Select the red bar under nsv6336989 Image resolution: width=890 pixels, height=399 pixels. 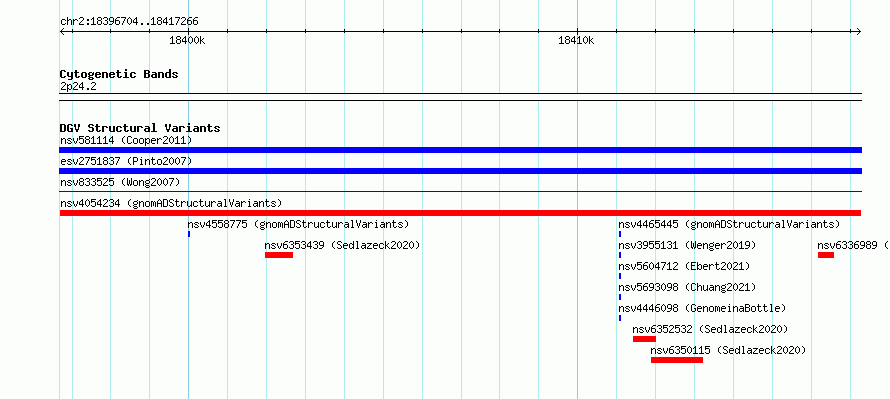point(826,255)
